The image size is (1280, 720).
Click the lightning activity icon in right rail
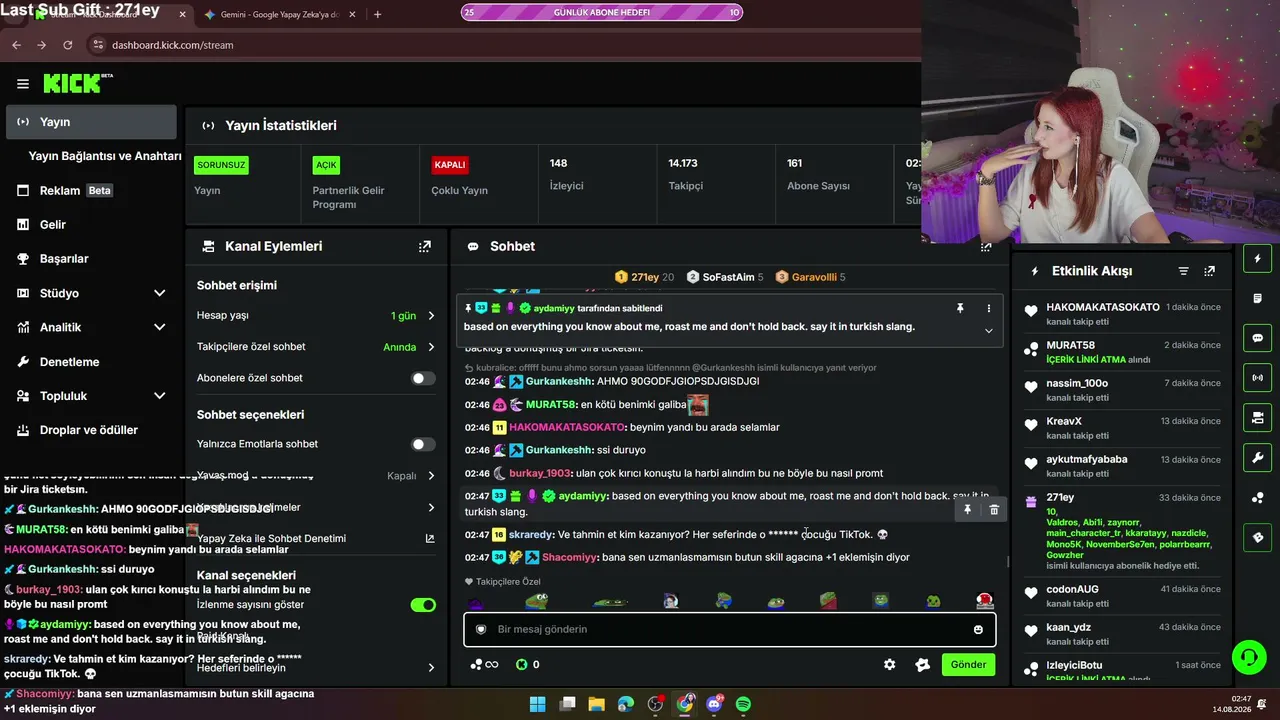tap(1257, 259)
